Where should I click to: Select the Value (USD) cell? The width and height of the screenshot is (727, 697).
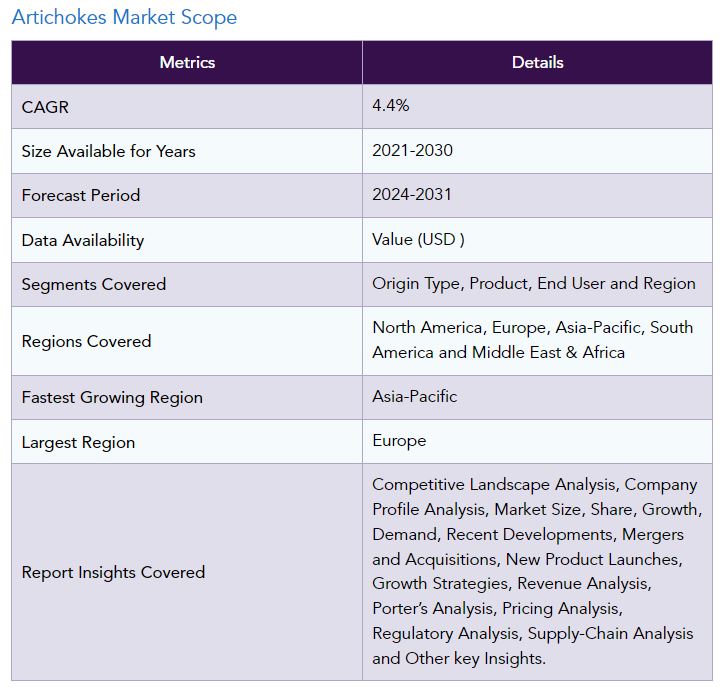(418, 239)
